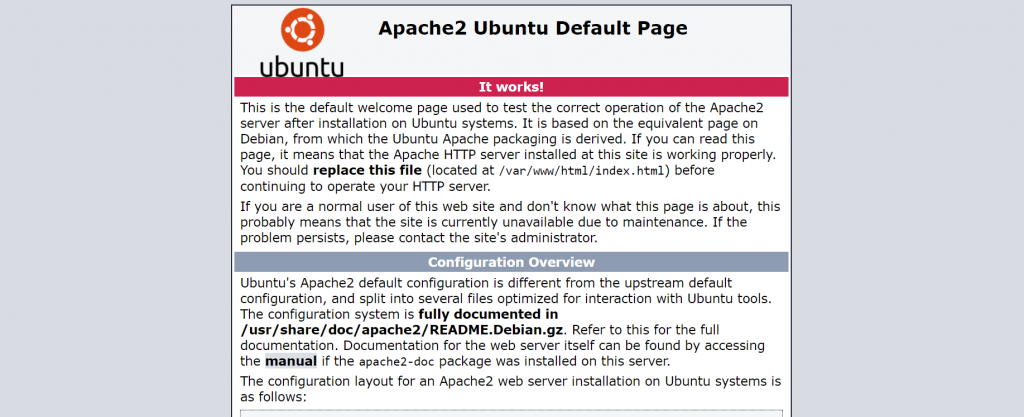Click the 'It works!' red banner
The width and height of the screenshot is (1024, 417).
click(x=511, y=87)
